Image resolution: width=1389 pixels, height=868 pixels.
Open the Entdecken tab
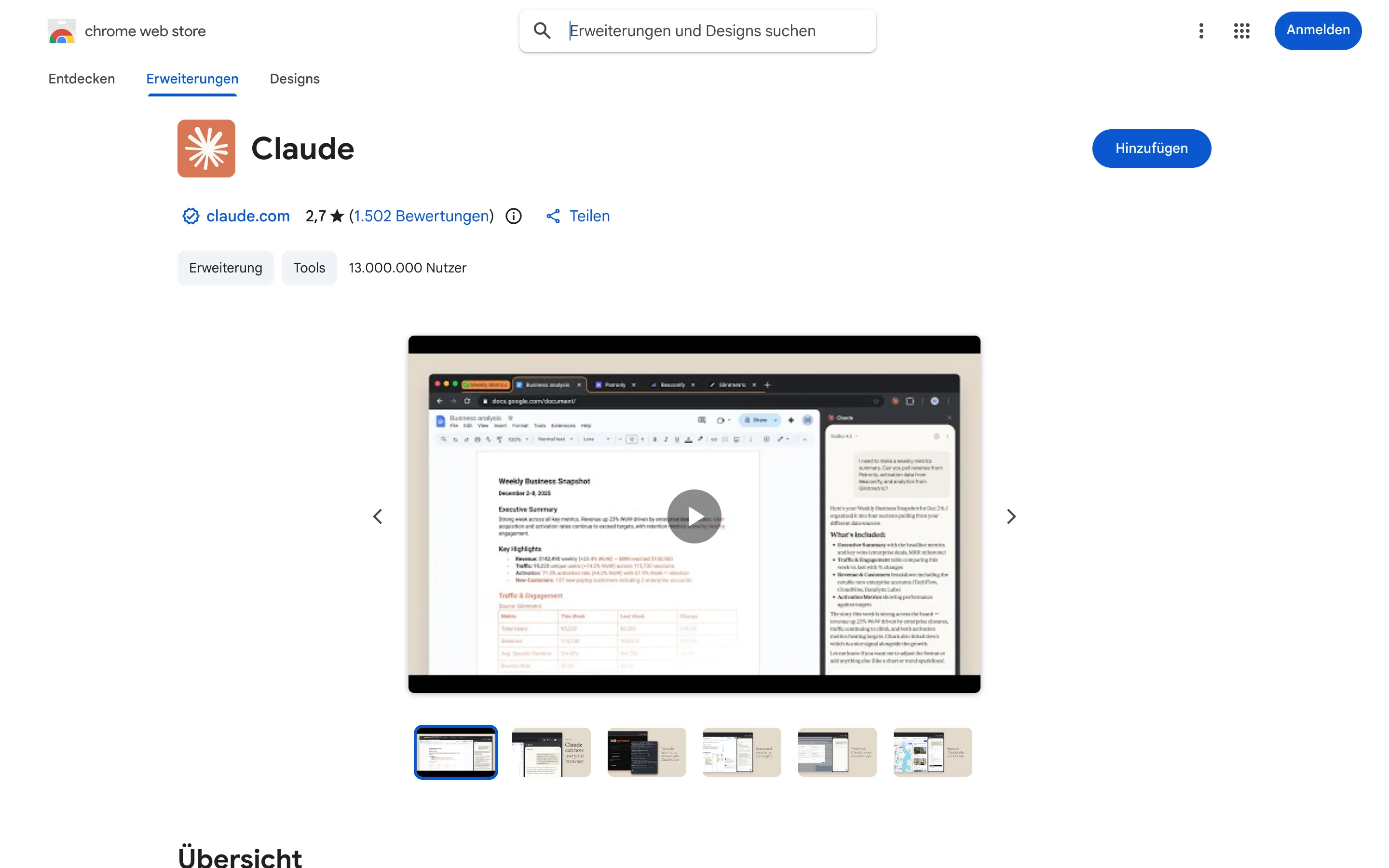click(82, 79)
